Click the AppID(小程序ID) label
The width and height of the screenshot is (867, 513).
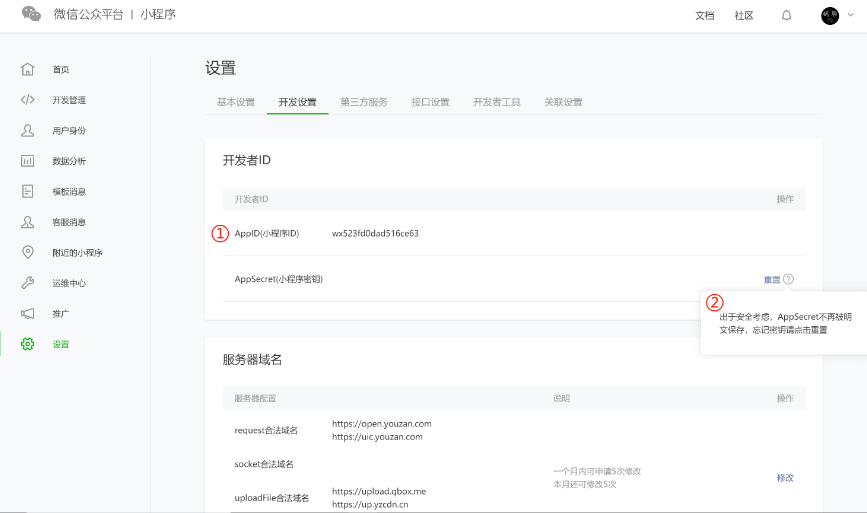267,233
